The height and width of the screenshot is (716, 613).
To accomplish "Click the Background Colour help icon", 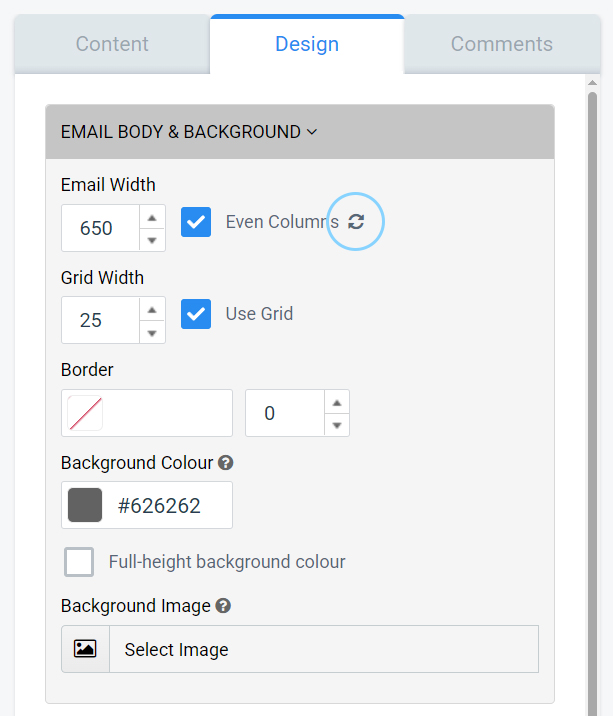I will [x=226, y=463].
